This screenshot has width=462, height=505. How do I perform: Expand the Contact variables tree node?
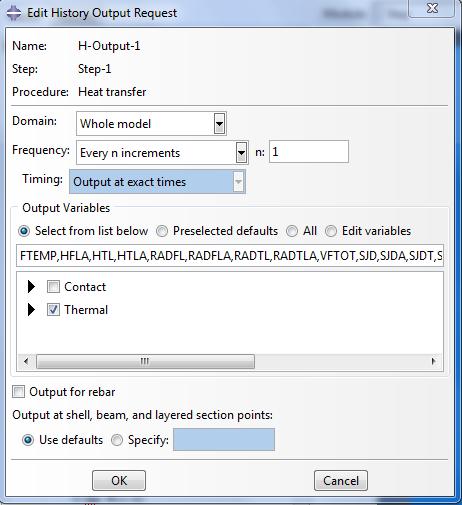(31, 287)
